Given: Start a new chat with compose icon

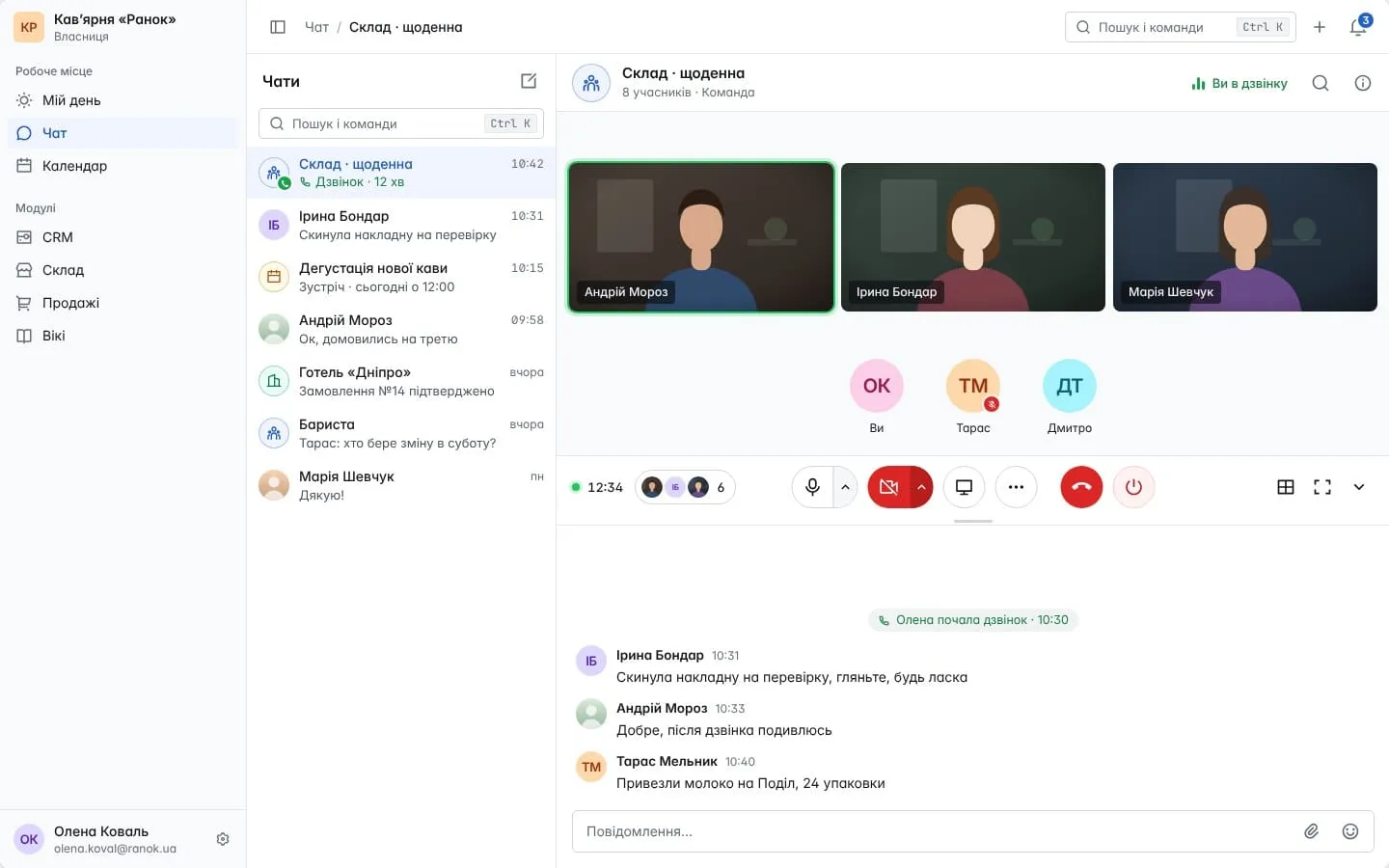Looking at the screenshot, I should (529, 81).
